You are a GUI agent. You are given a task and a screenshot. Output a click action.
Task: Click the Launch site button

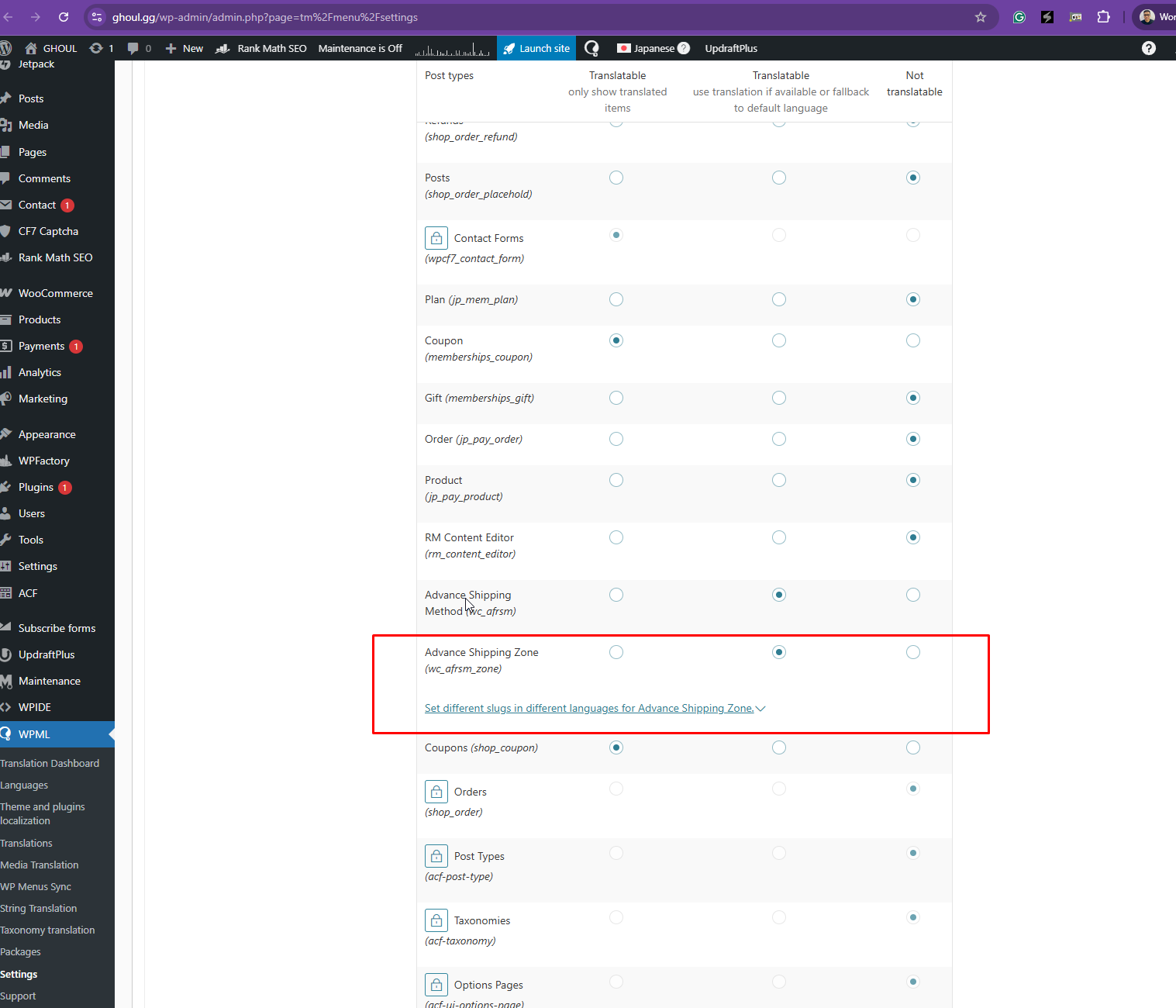pos(536,48)
